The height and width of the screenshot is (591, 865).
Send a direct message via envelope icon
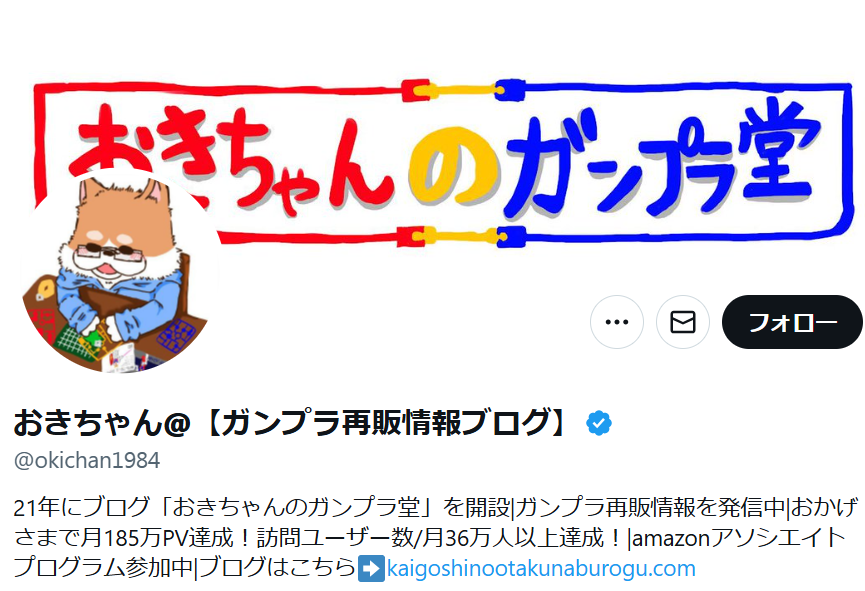(x=683, y=322)
